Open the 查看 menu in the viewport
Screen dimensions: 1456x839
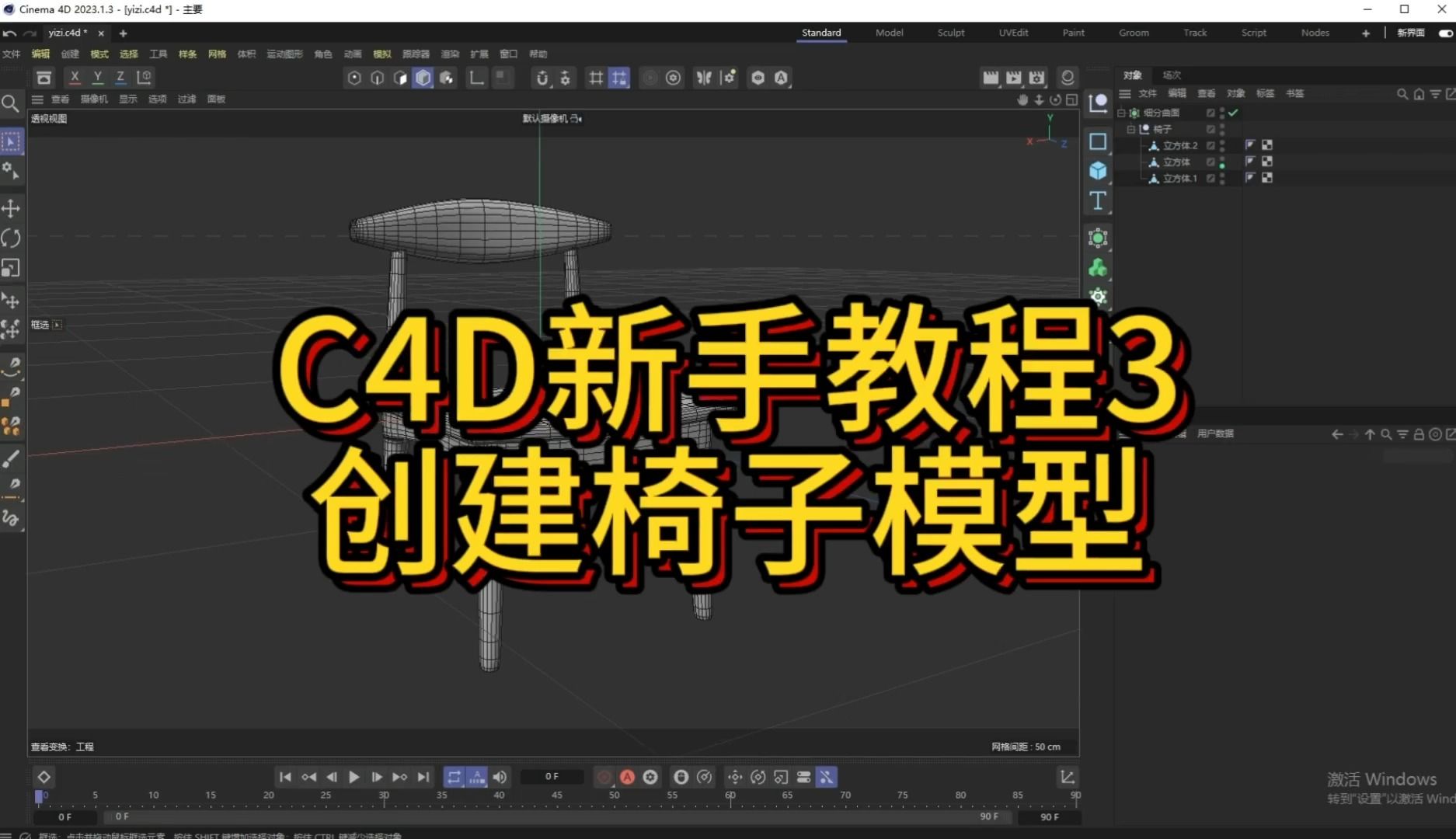[x=59, y=99]
